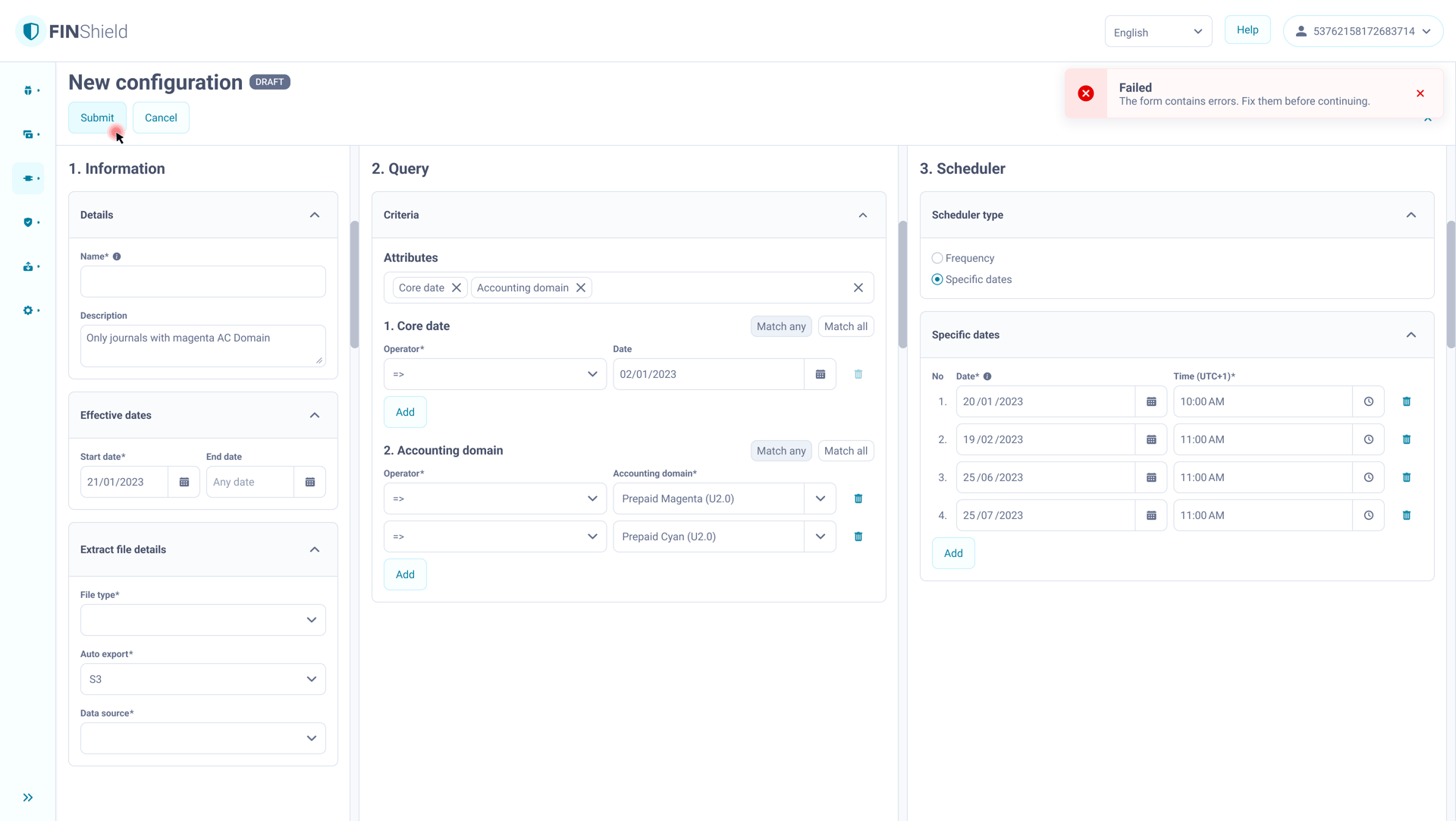This screenshot has width=1456, height=821.
Task: Open calendar for 25/07/2023 schedule date
Action: click(1150, 515)
